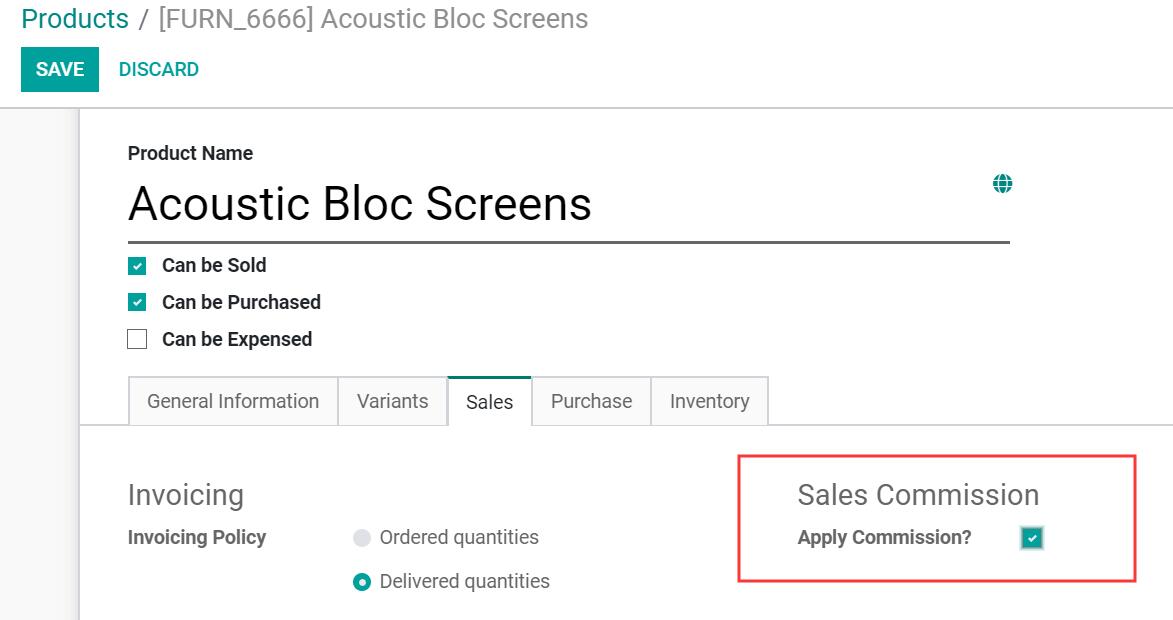Enable the Can be Expensed checkbox

coord(137,340)
